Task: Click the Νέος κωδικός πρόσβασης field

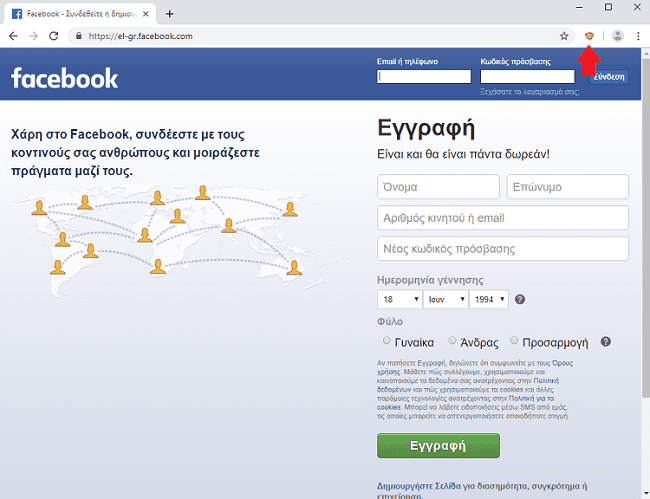Action: 503,249
